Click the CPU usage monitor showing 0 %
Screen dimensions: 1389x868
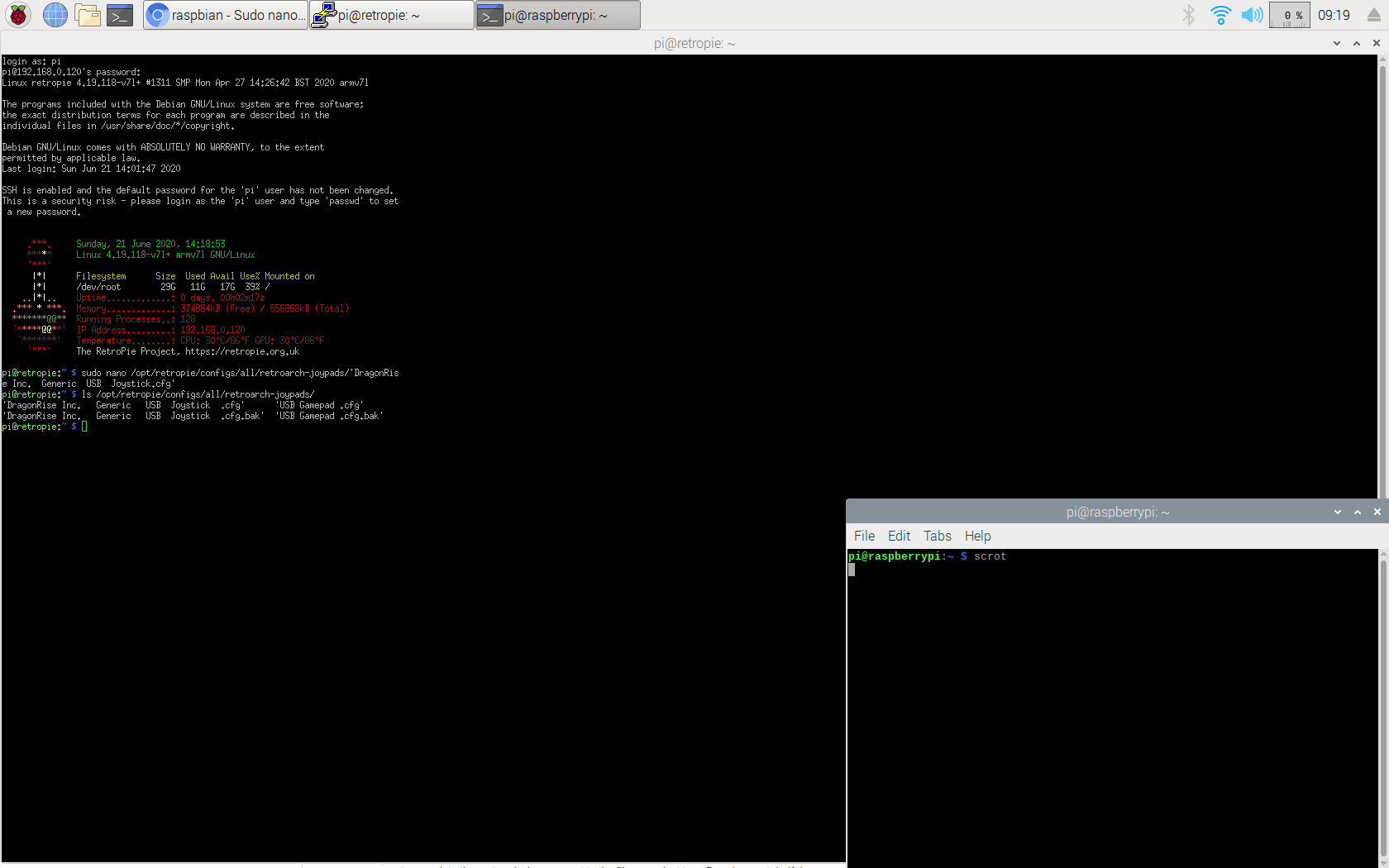pos(1290,15)
